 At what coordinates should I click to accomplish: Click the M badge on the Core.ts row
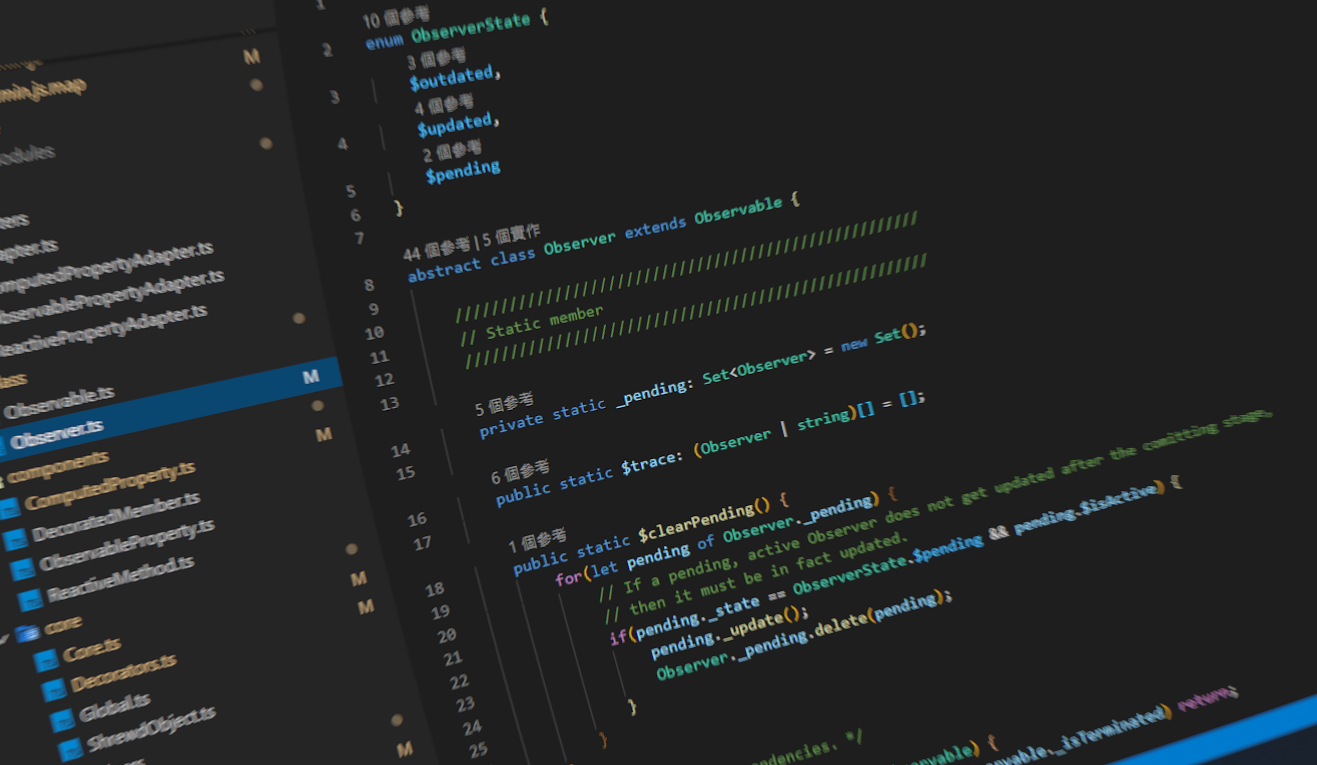tap(359, 579)
